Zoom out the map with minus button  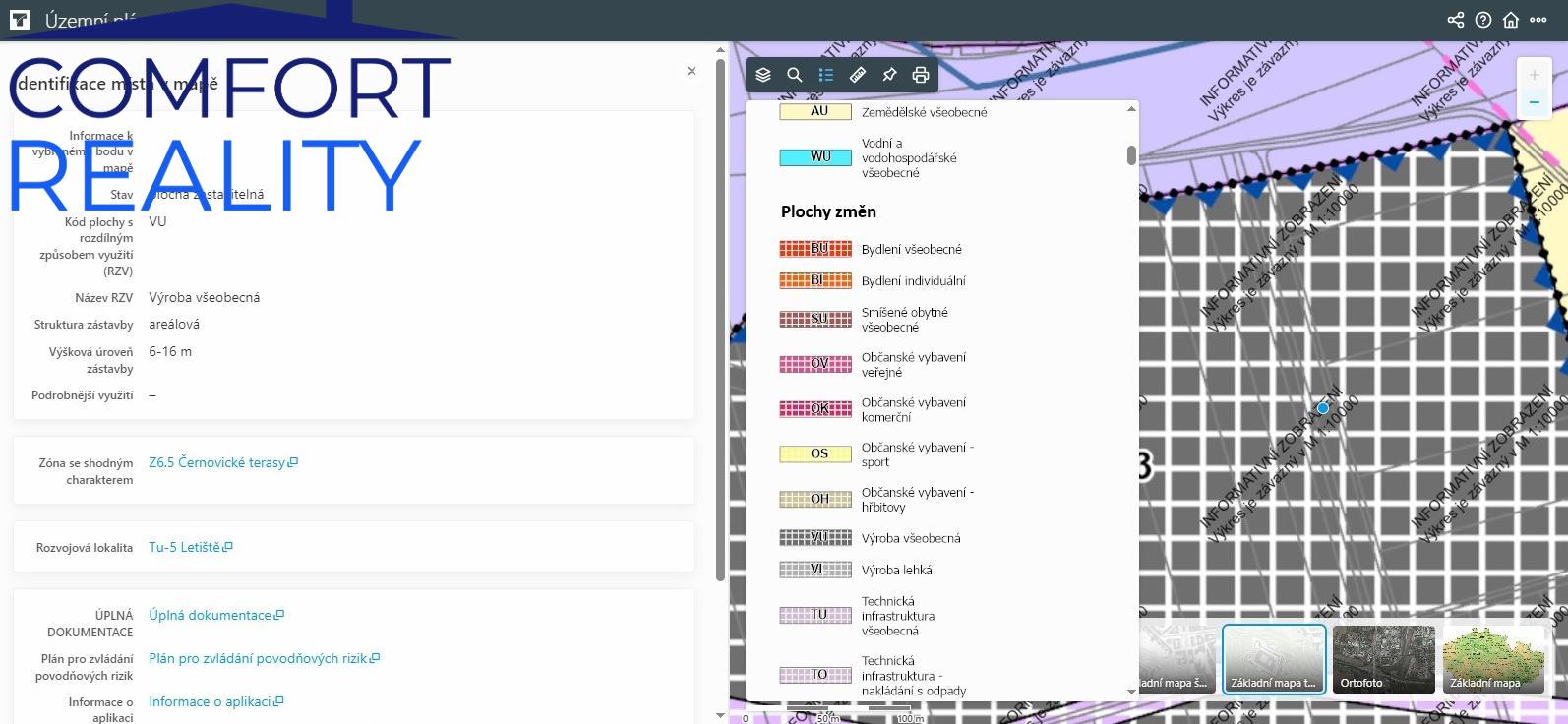pyautogui.click(x=1534, y=102)
